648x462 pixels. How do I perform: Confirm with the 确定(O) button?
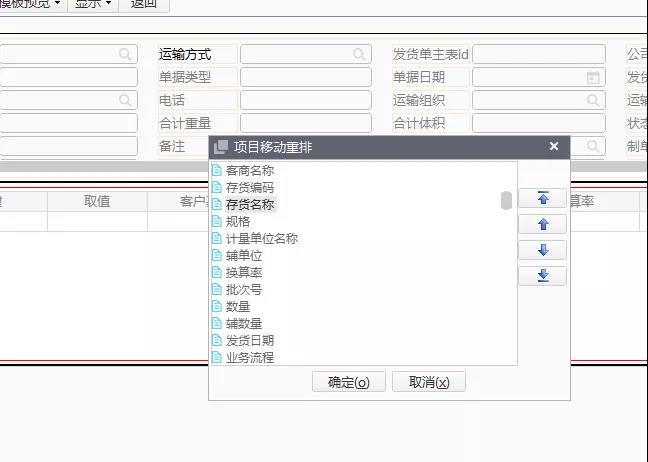(x=348, y=382)
